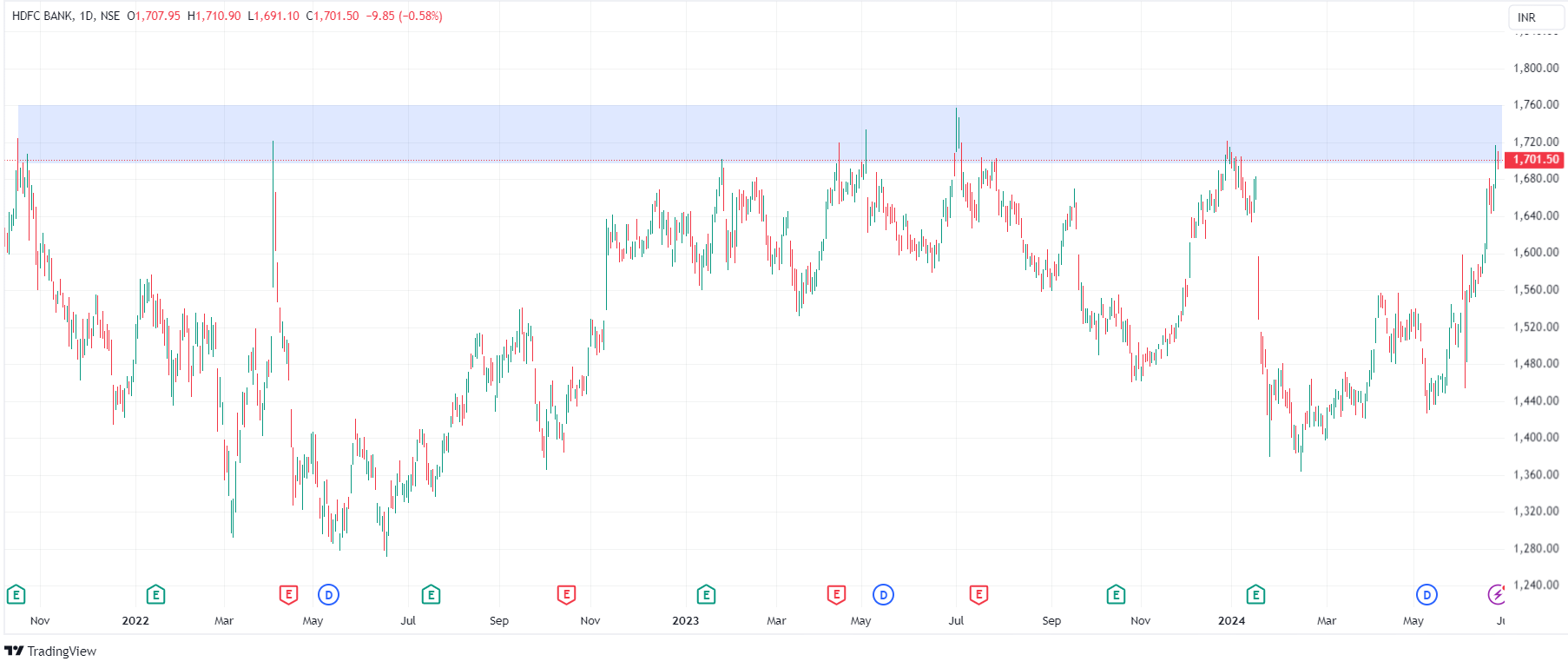
Task: Click the red earnings marker before May 2023
Action: [836, 595]
